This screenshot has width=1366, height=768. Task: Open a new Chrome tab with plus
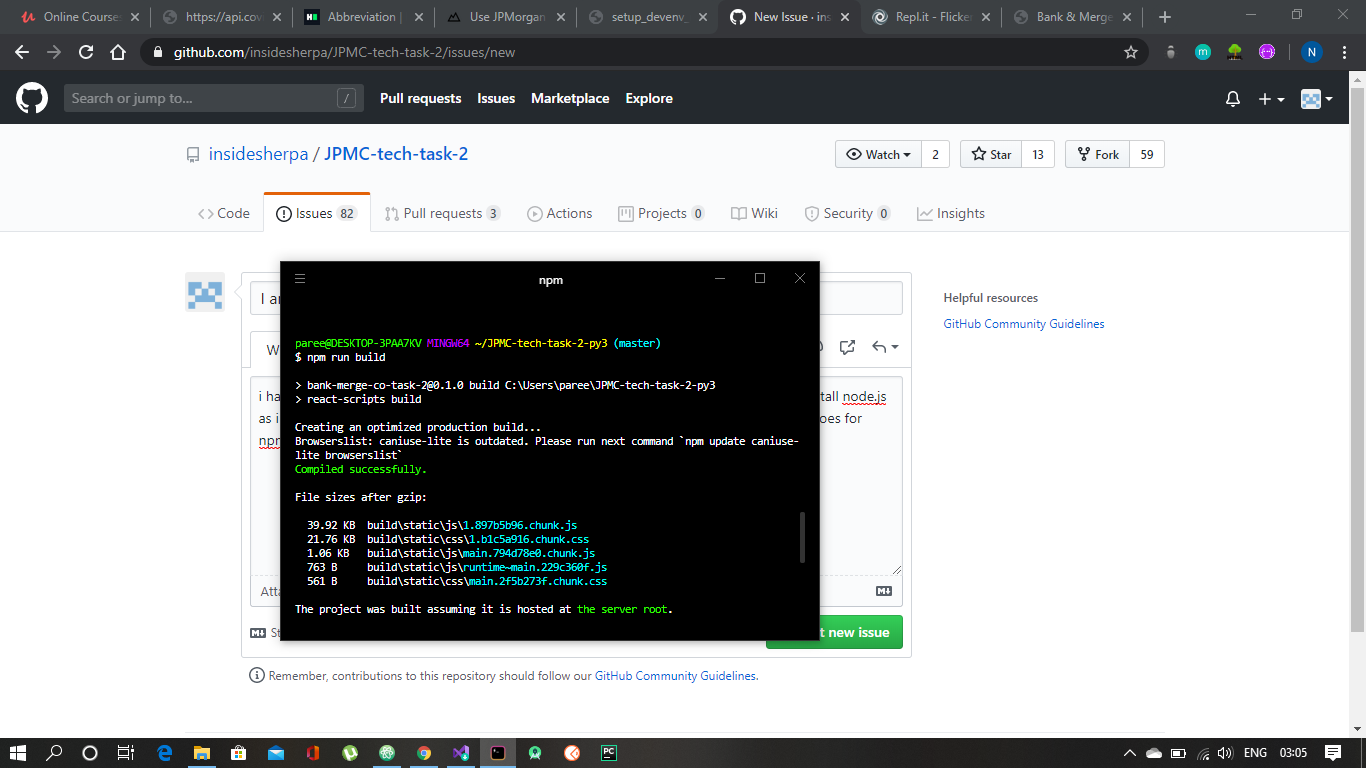click(1164, 17)
